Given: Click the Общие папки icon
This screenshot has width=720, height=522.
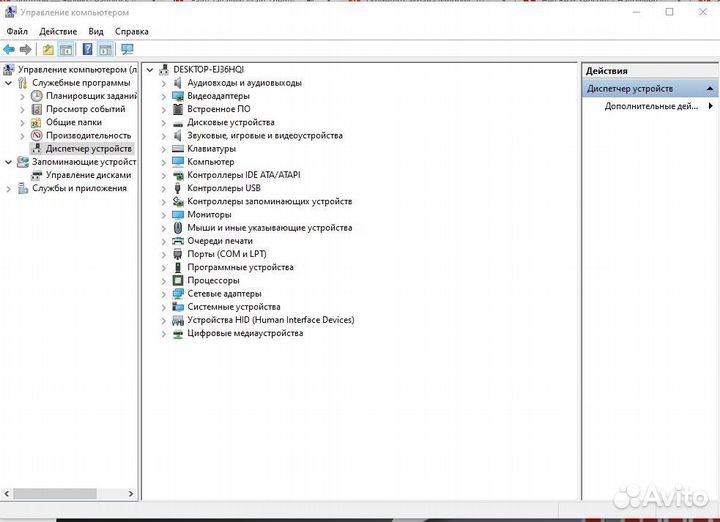Looking at the screenshot, I should (36, 123).
